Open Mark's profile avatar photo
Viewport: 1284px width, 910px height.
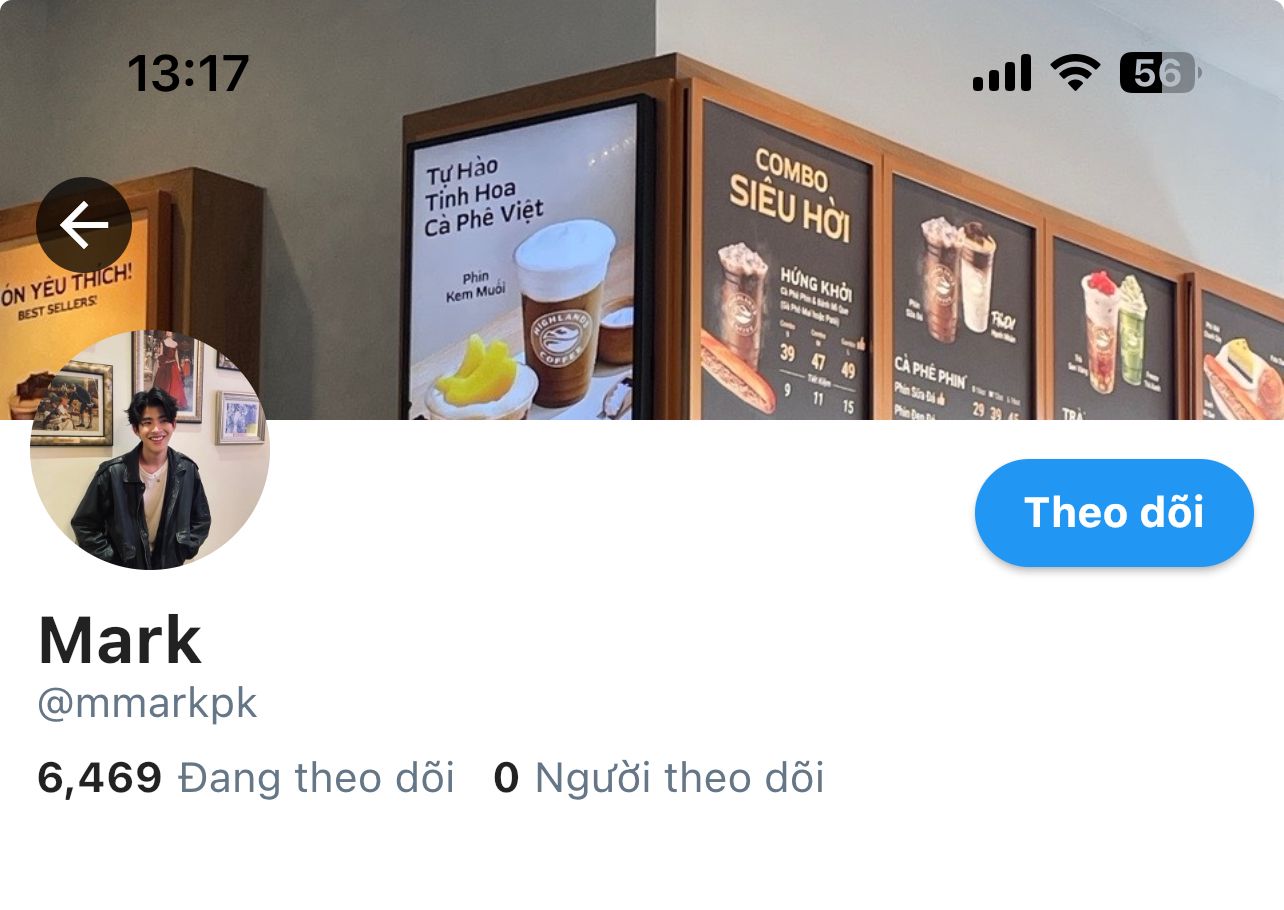tap(150, 450)
